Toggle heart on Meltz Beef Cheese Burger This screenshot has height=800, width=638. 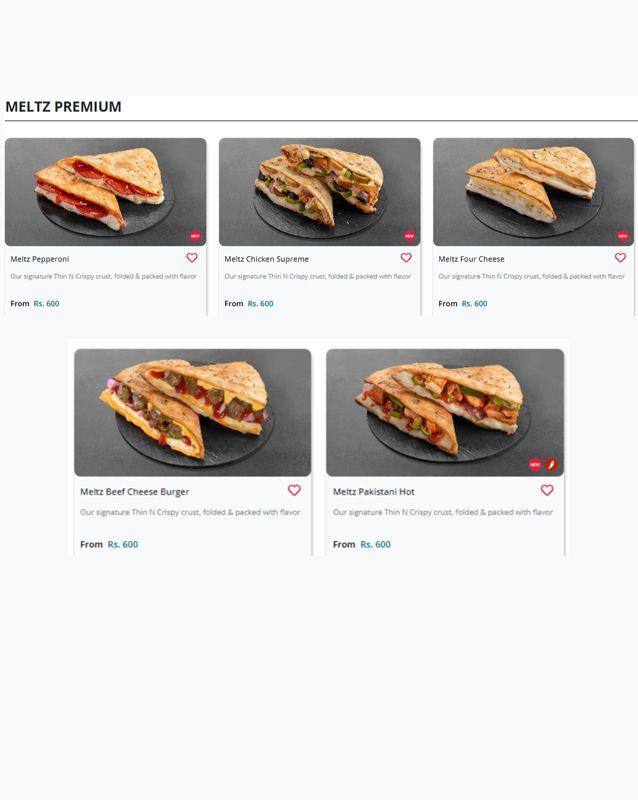coord(294,490)
